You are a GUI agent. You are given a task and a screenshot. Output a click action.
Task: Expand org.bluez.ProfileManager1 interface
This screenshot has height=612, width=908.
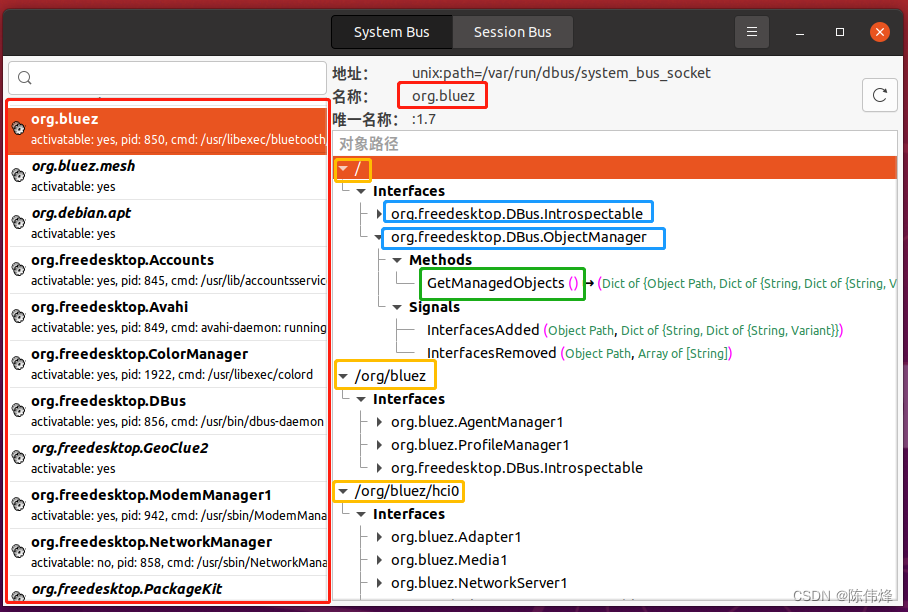click(x=379, y=445)
